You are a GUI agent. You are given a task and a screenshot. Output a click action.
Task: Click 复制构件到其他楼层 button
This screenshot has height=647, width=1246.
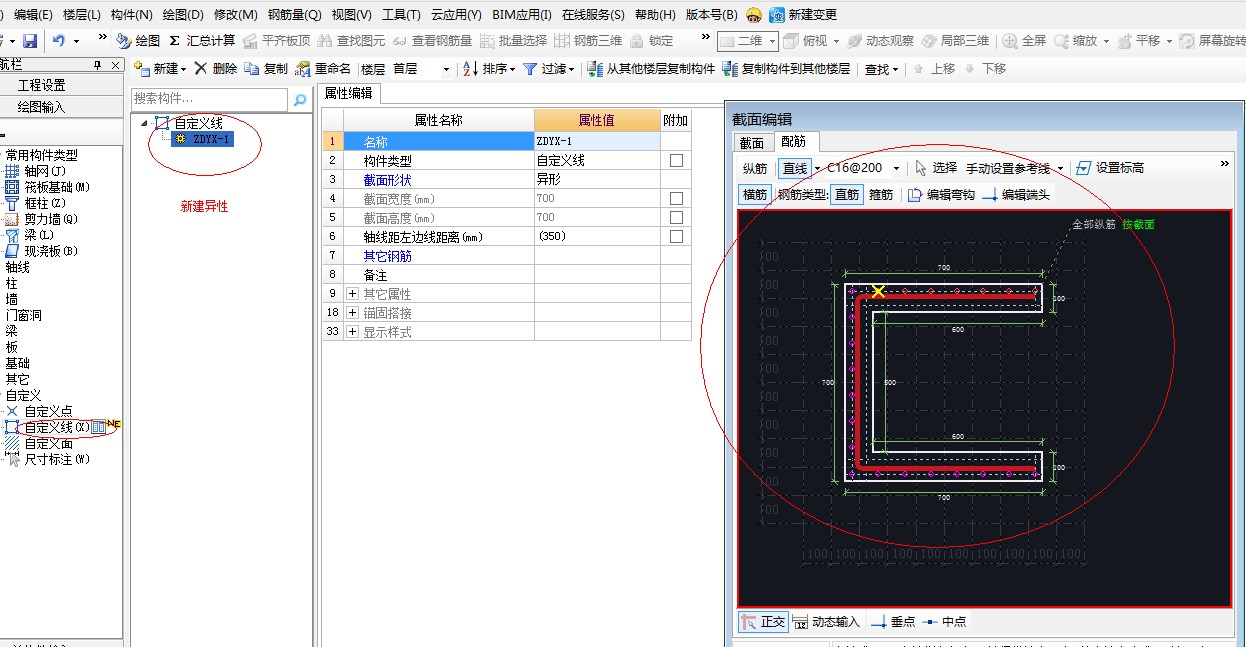coord(786,69)
